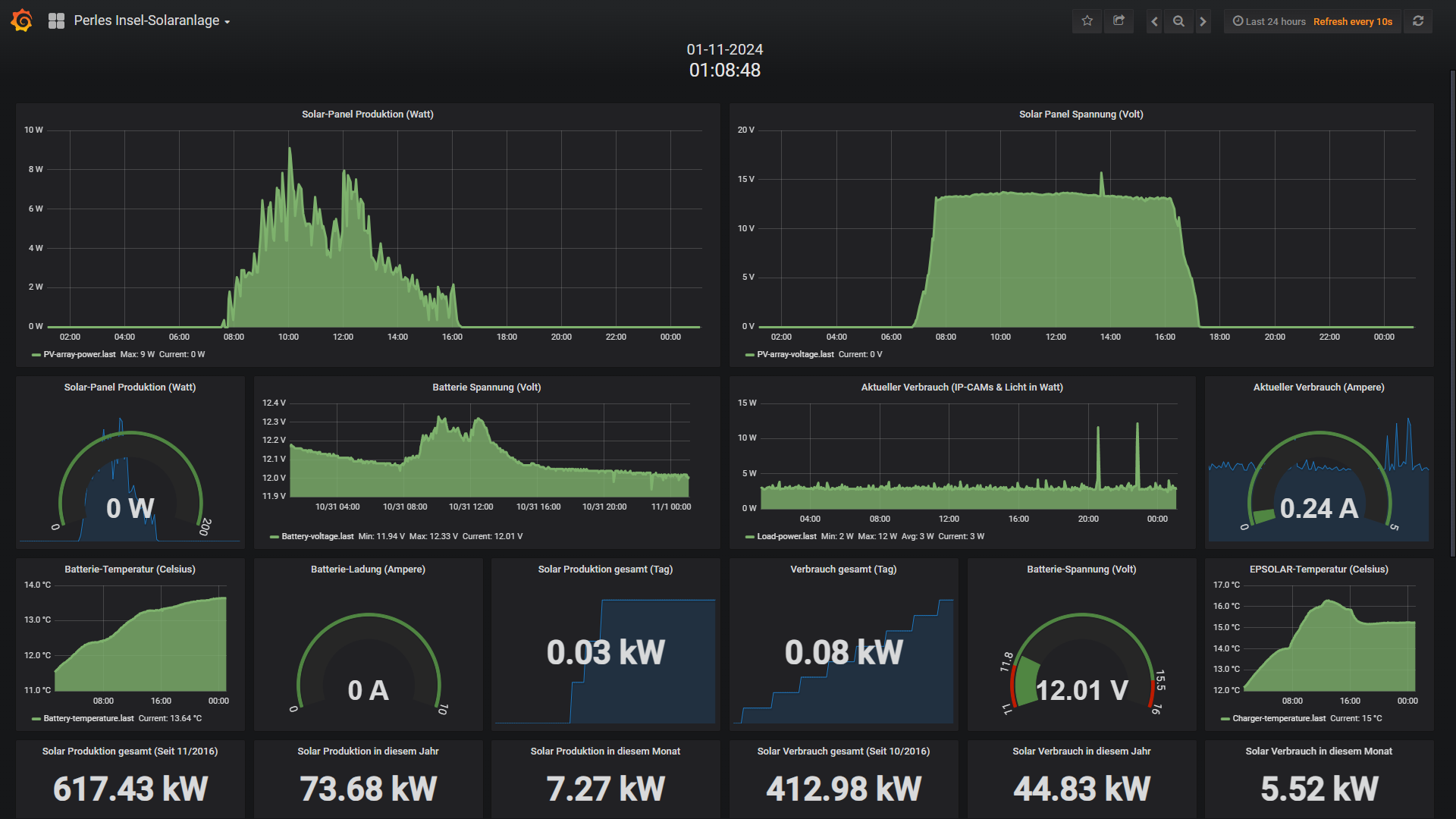Star this dashboard as favorite

(x=1087, y=21)
